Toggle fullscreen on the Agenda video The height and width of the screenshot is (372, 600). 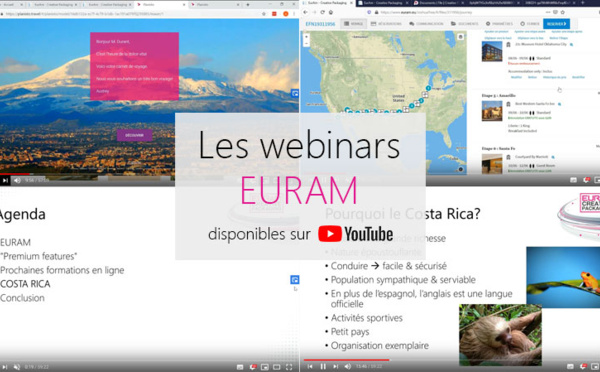(289, 367)
